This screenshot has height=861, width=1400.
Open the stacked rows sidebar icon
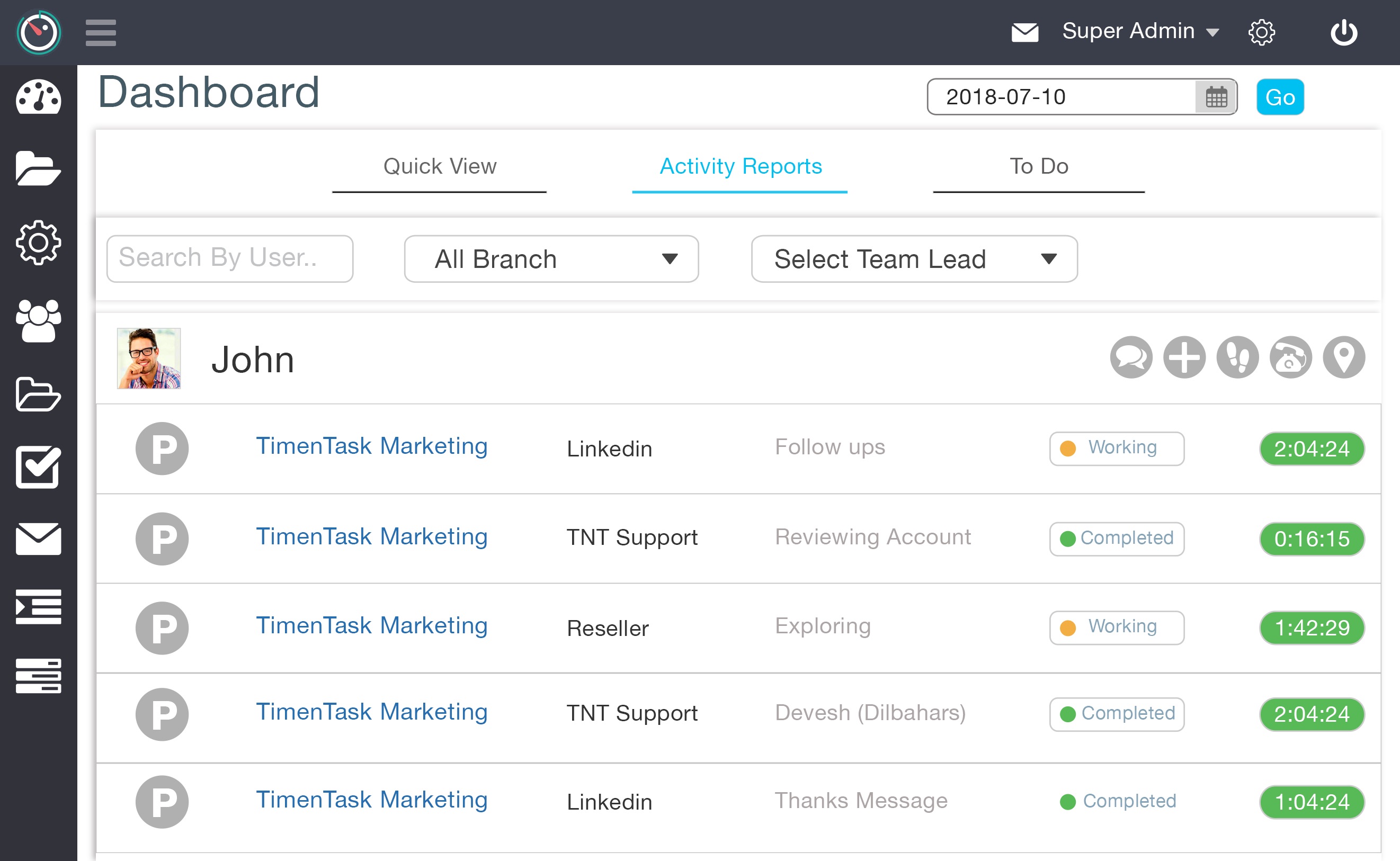39,676
